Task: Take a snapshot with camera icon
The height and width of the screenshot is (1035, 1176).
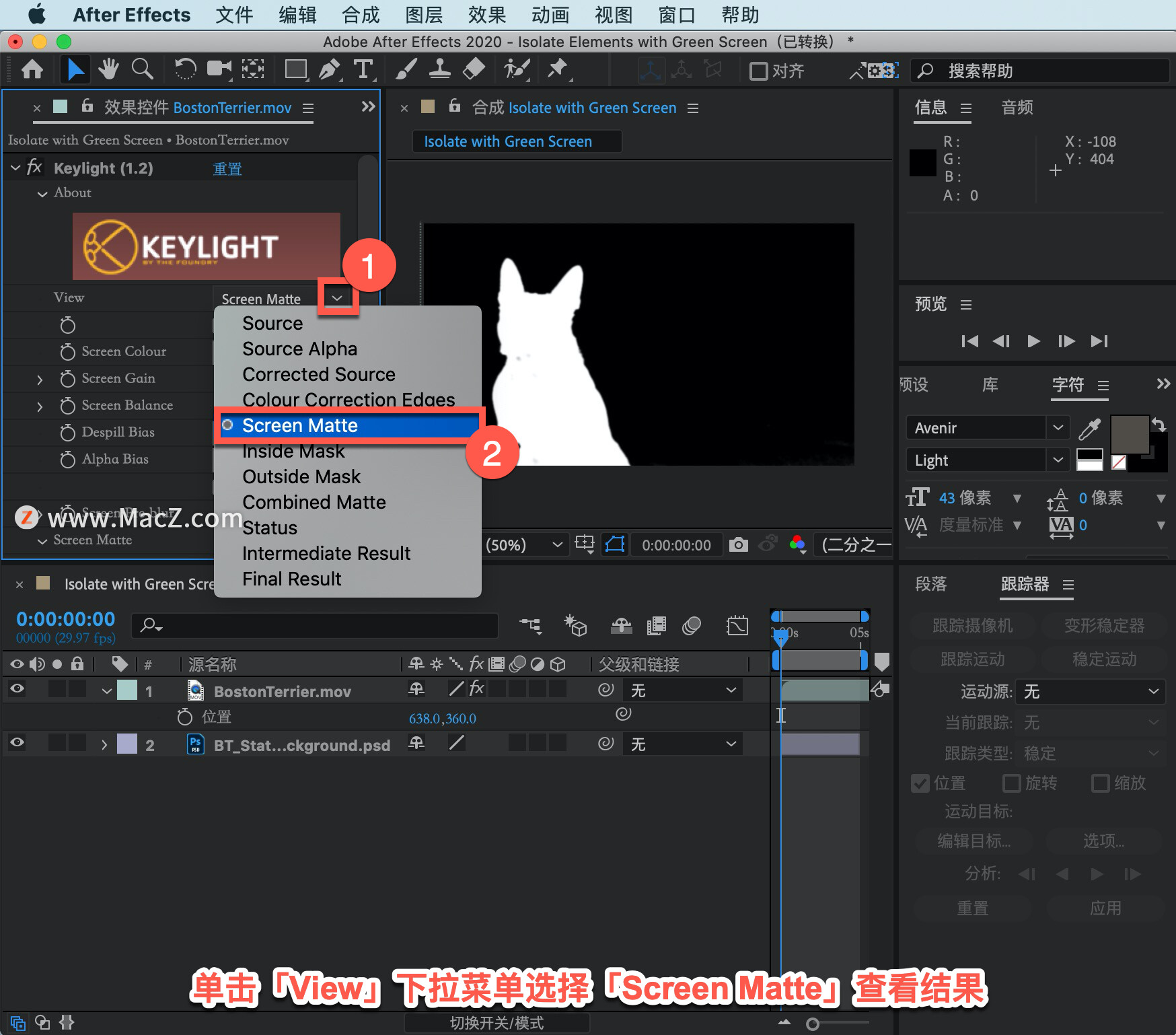Action: [738, 544]
